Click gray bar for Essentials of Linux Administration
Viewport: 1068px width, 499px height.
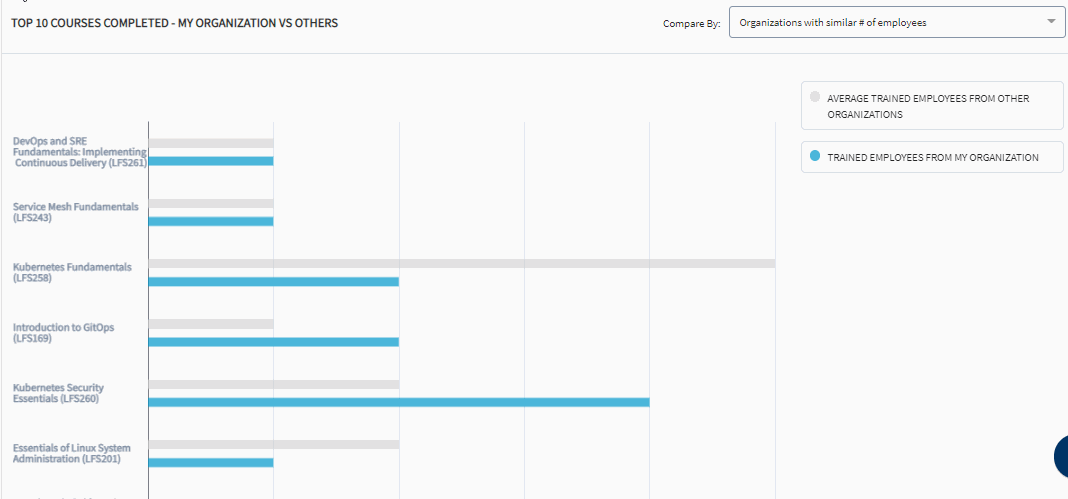273,445
